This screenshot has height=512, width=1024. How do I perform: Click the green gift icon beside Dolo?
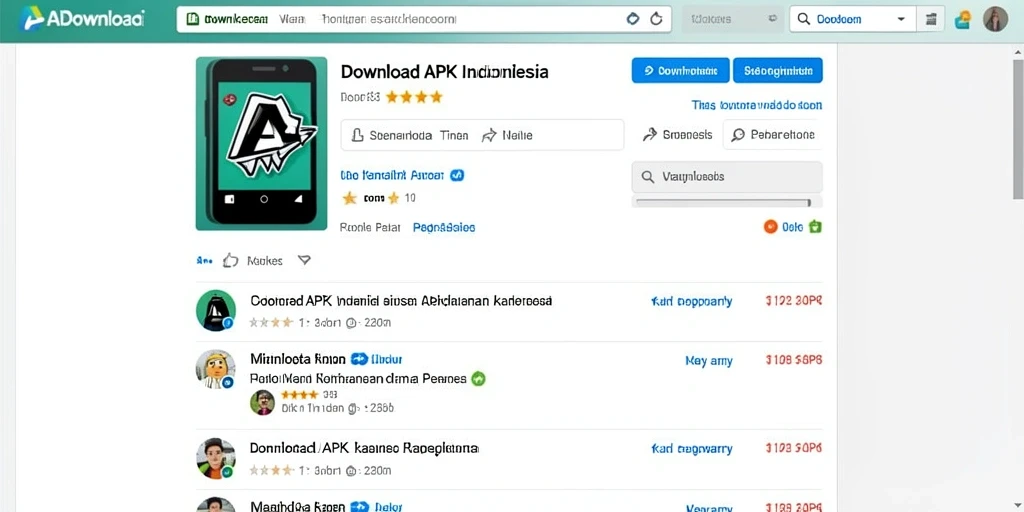click(x=815, y=227)
